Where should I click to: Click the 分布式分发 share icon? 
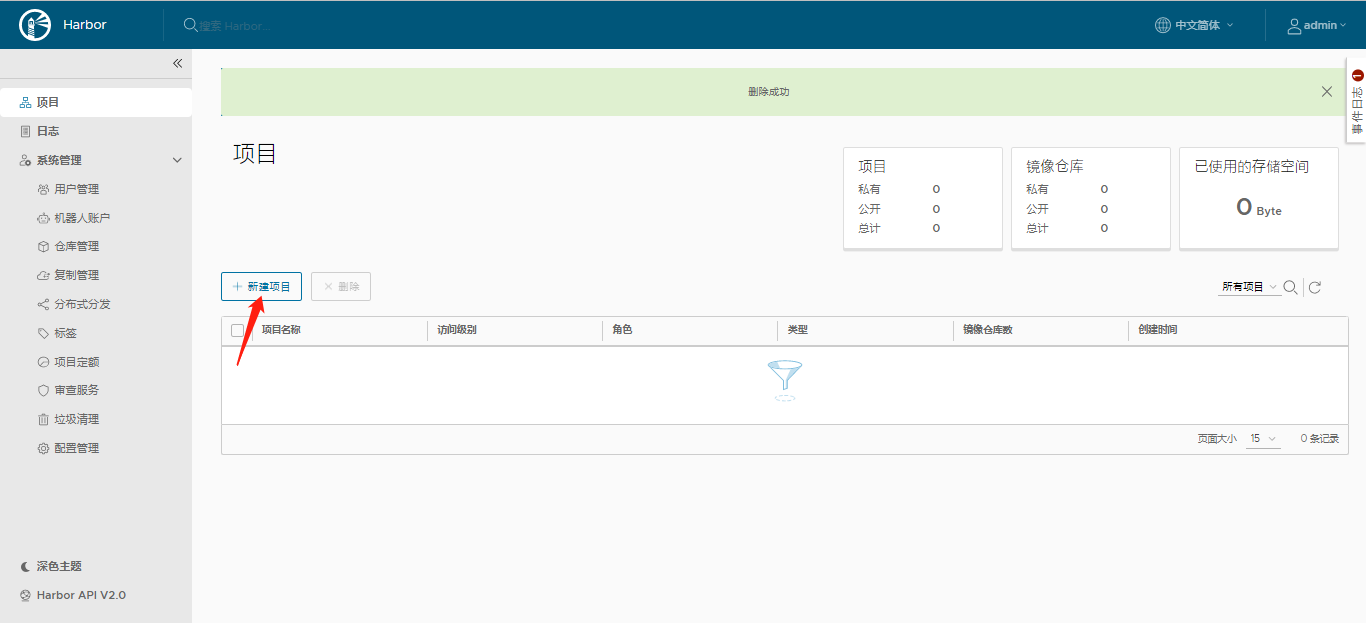[43, 304]
